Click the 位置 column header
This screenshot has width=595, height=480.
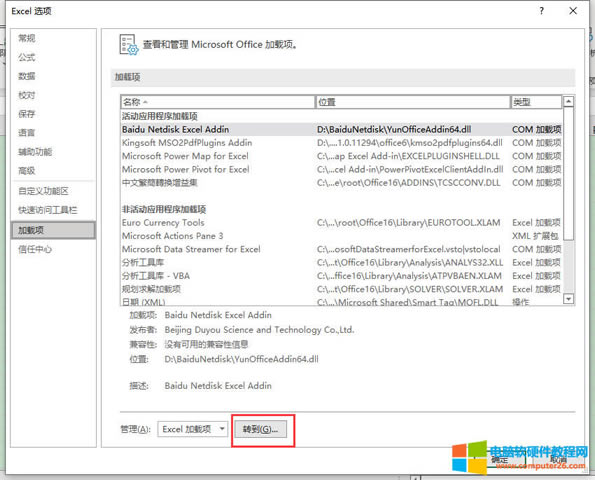pos(413,102)
